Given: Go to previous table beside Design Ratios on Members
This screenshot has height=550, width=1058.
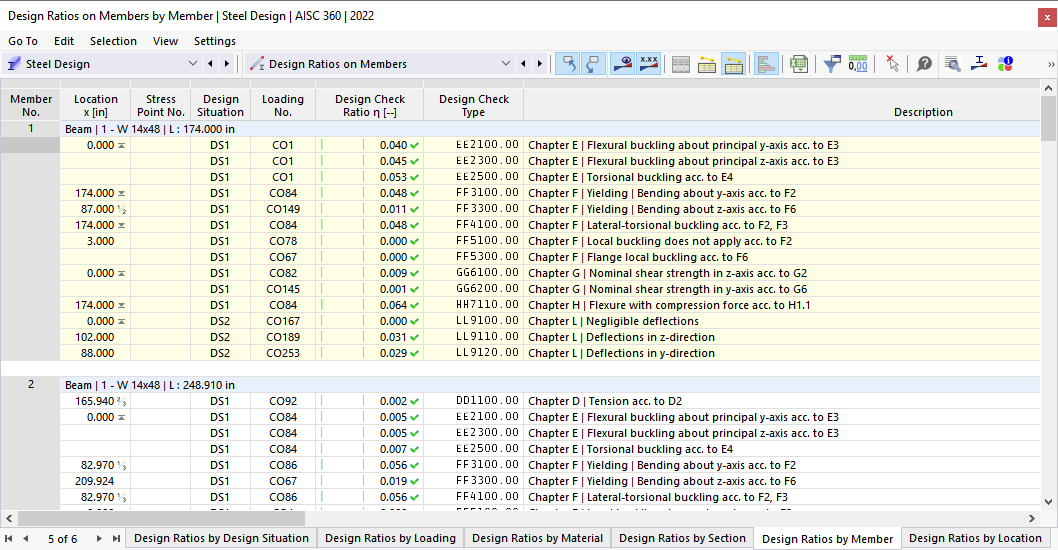Looking at the screenshot, I should click(x=523, y=63).
